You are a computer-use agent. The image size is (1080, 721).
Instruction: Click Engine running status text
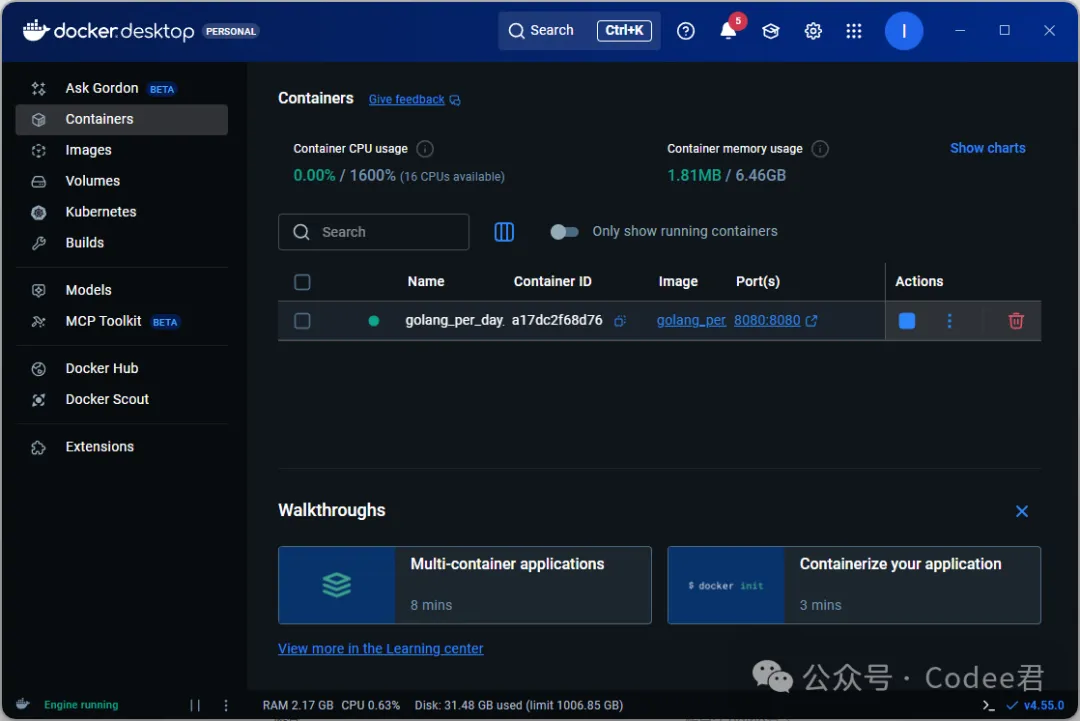(81, 705)
